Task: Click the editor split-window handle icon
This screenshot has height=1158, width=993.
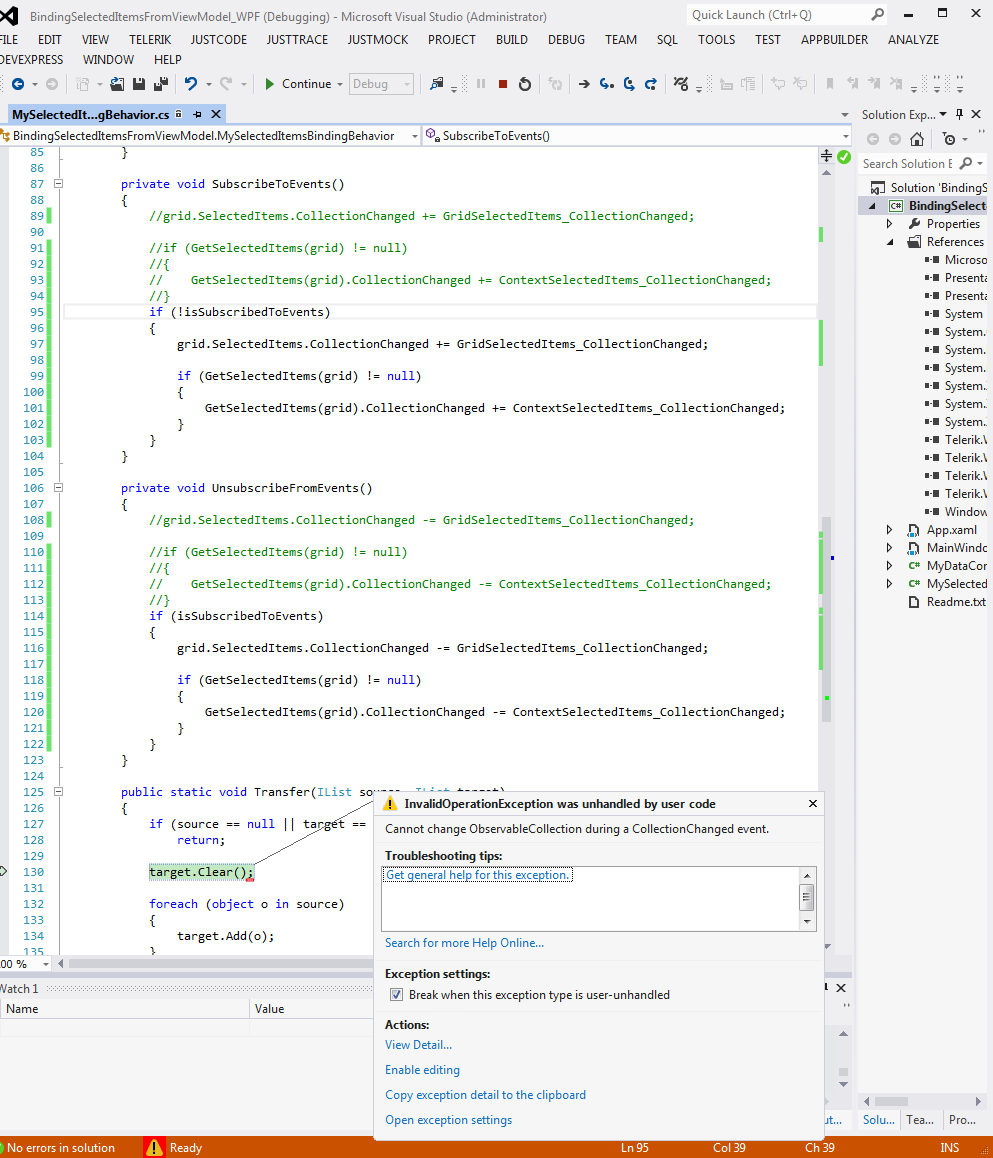Action: pyautogui.click(x=826, y=156)
